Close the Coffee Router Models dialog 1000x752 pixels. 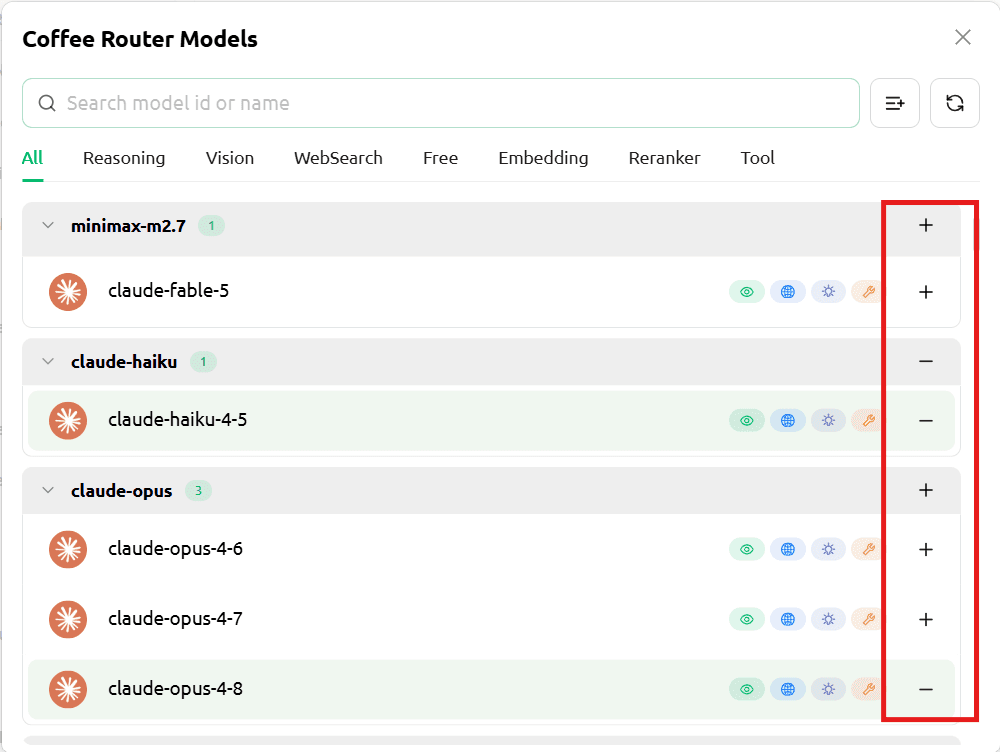click(x=963, y=38)
